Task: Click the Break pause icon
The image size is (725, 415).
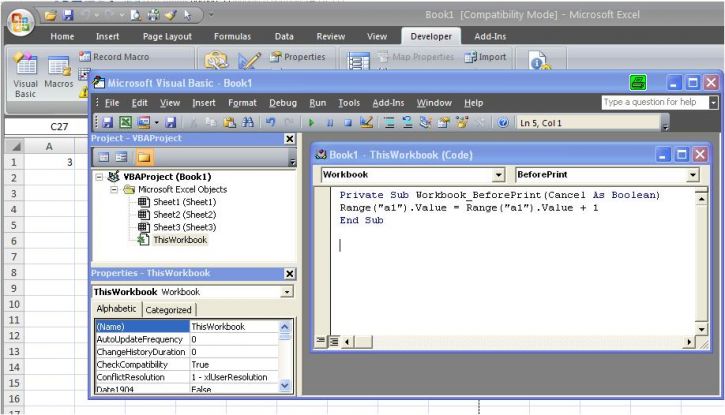Action: click(x=330, y=122)
